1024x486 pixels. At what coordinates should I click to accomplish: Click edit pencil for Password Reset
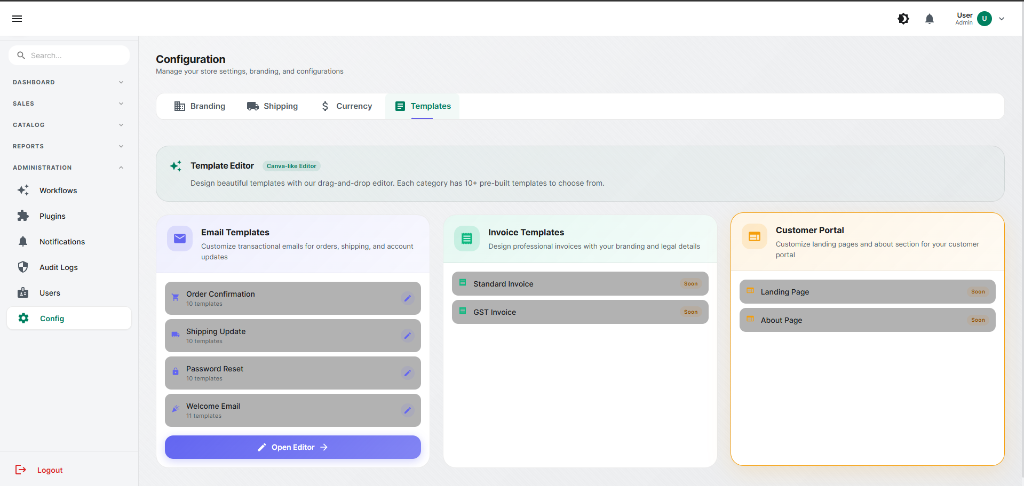pyautogui.click(x=407, y=373)
